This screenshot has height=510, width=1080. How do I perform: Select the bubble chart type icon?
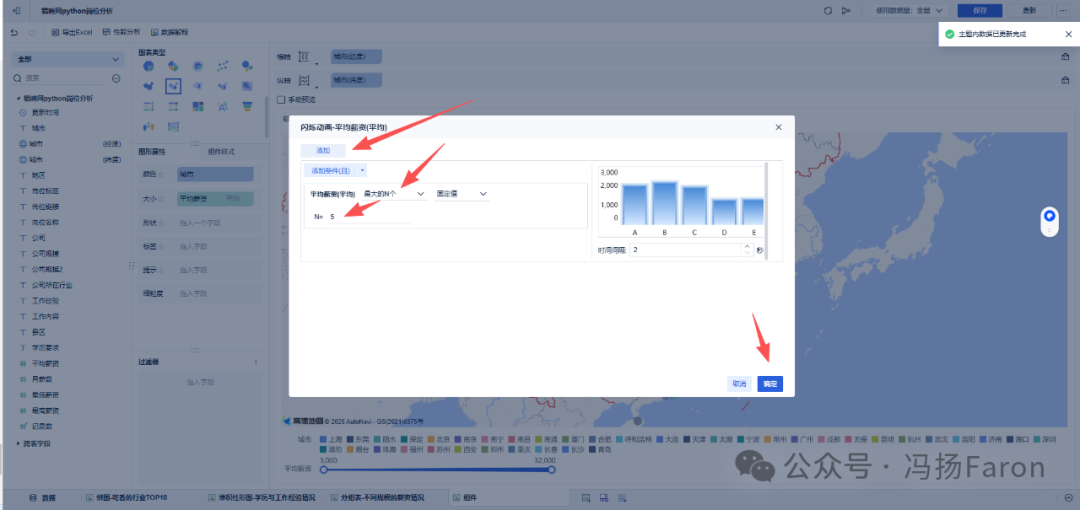[x=247, y=66]
